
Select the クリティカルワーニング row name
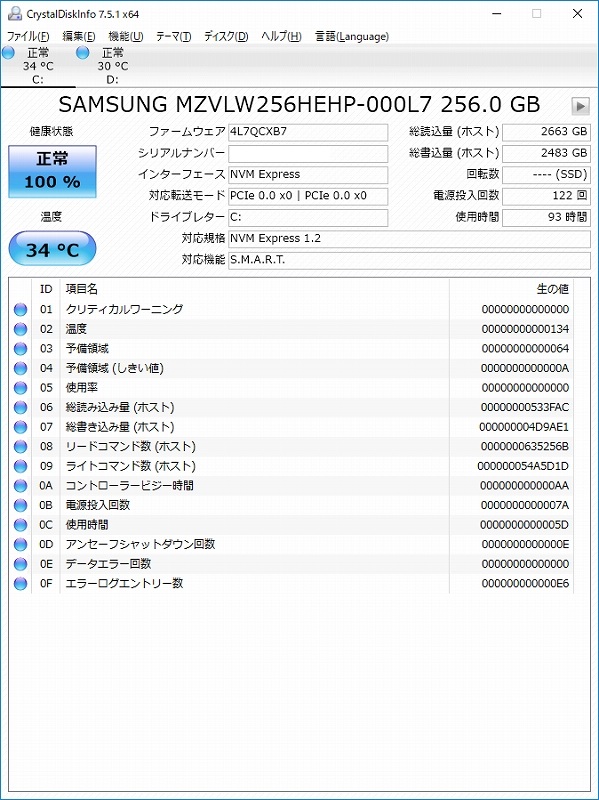coord(124,309)
